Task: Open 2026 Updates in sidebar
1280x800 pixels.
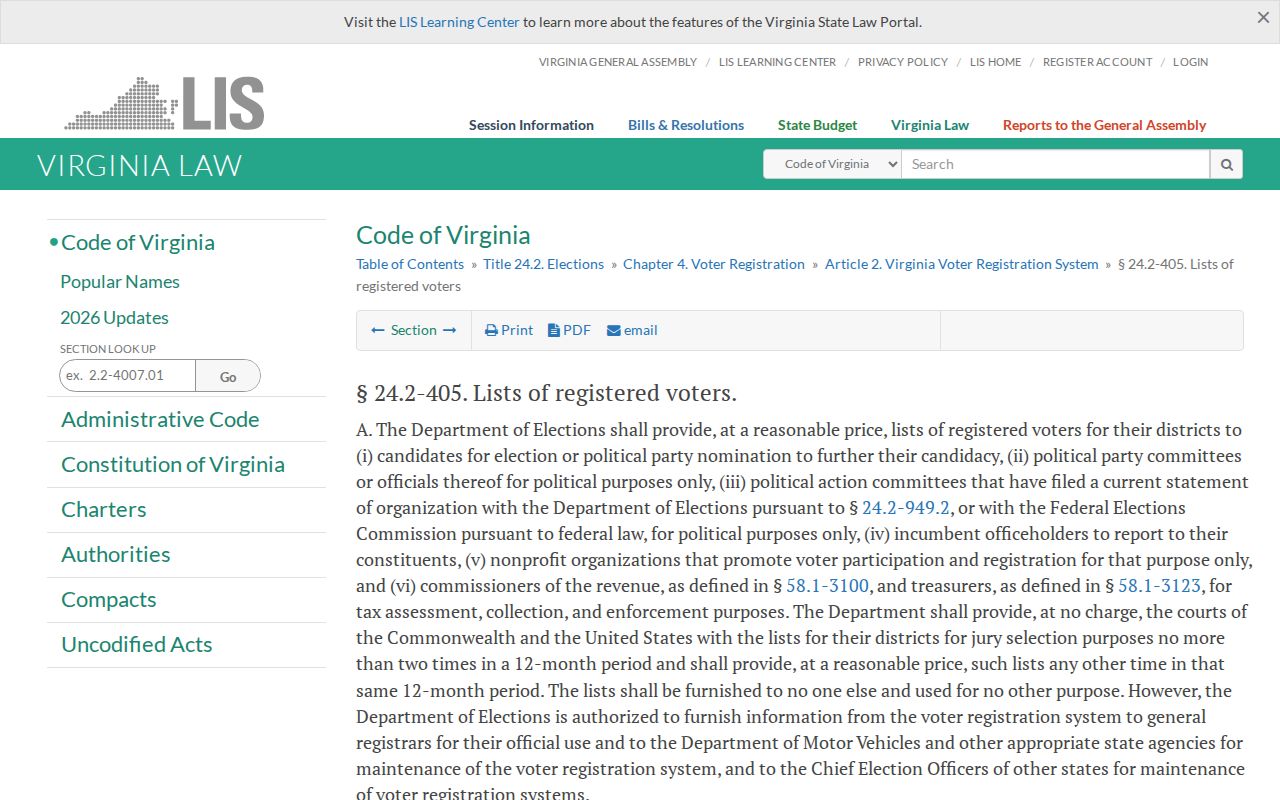Action: (x=114, y=318)
